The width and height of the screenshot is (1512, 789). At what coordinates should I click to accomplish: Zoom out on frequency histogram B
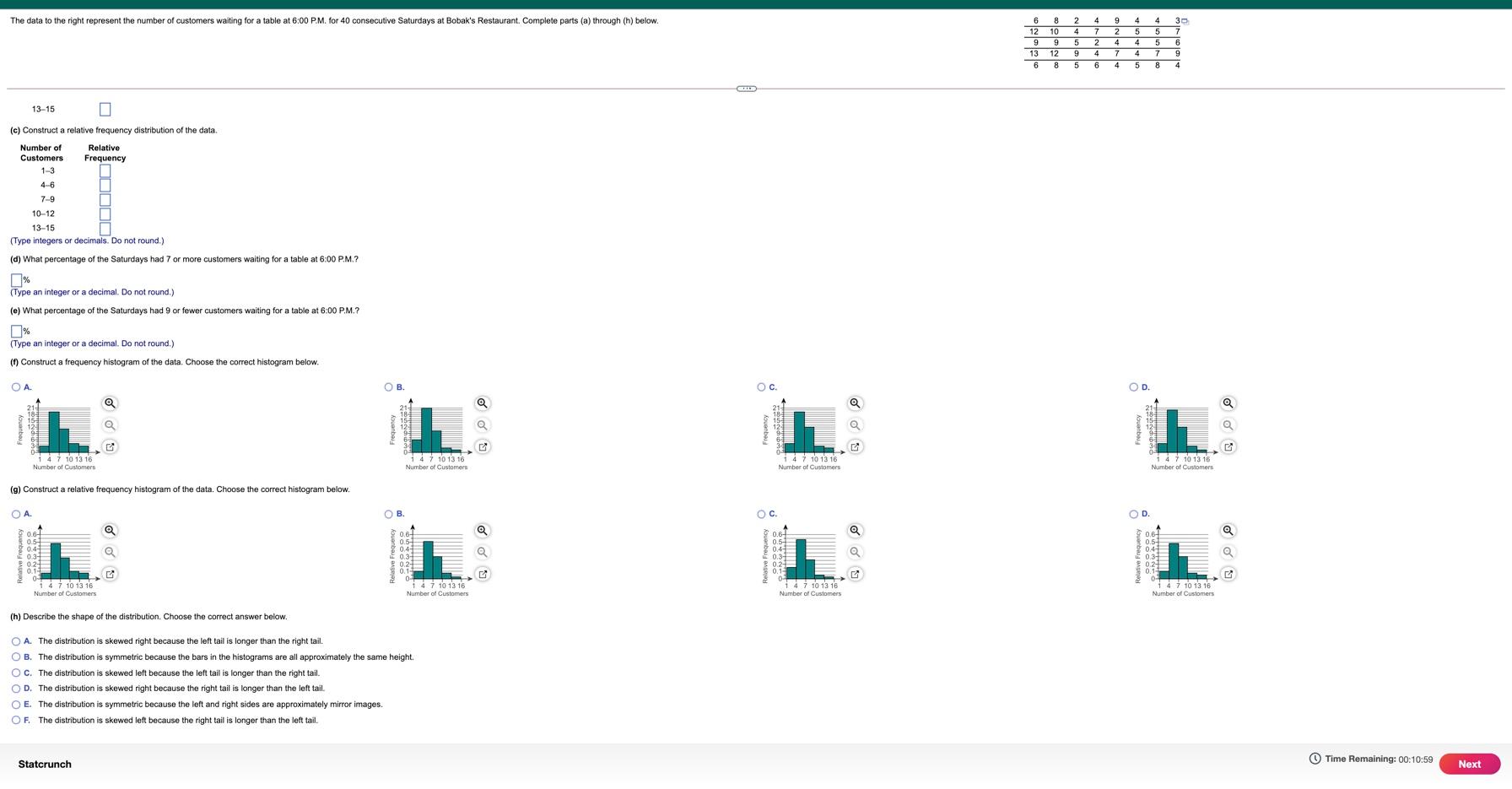point(482,425)
